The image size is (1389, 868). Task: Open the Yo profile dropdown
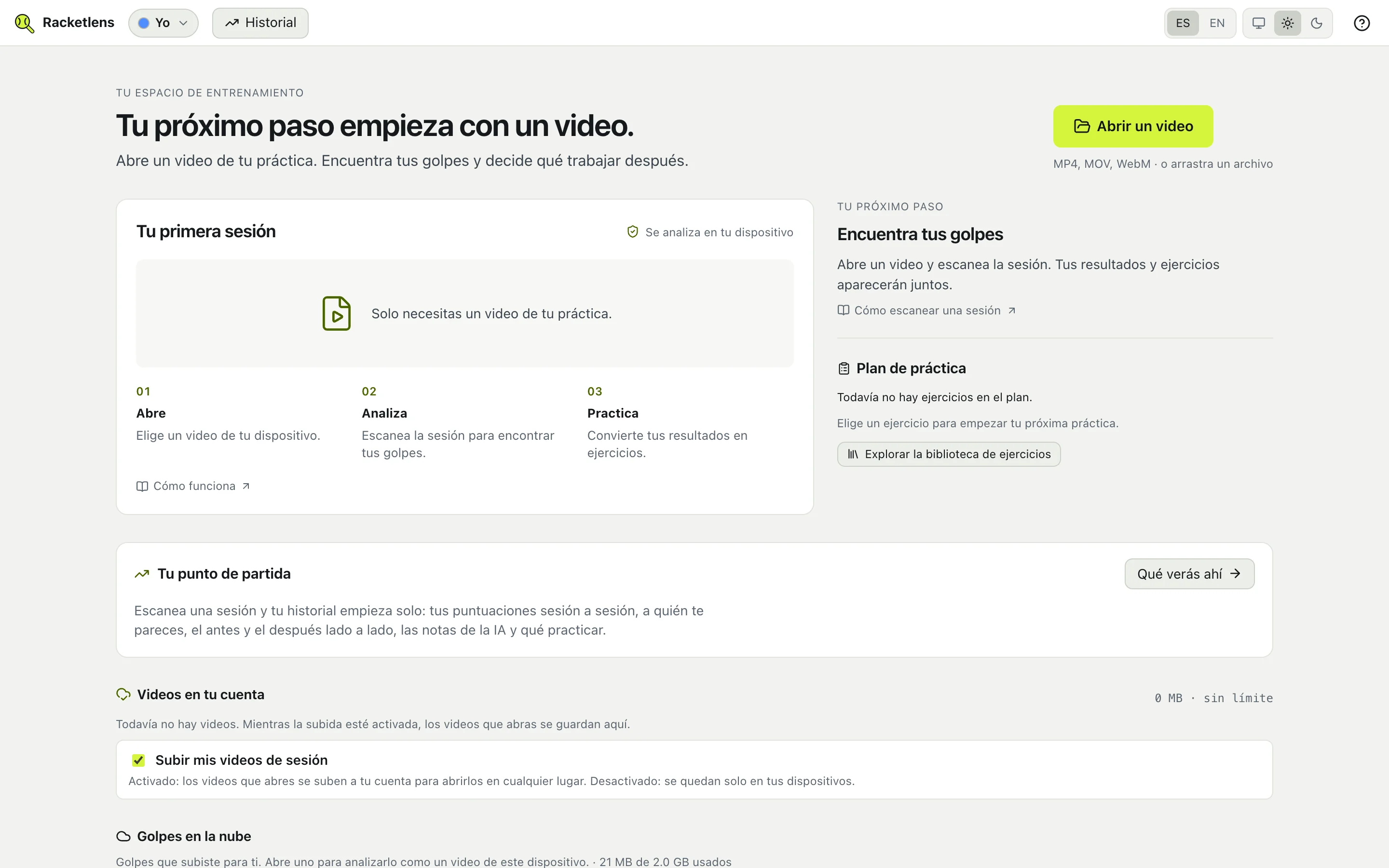[163, 23]
